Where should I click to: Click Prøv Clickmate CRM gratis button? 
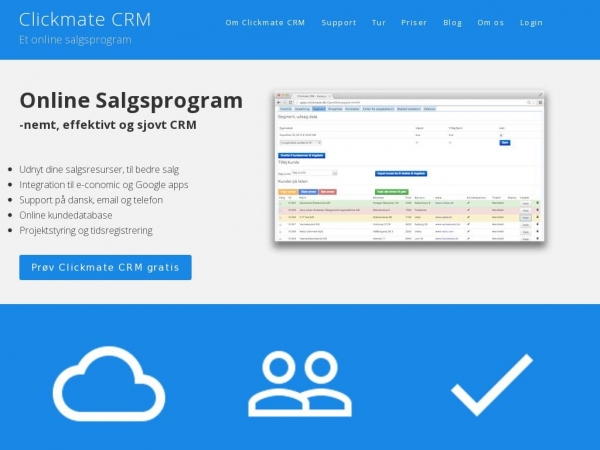click(x=105, y=267)
